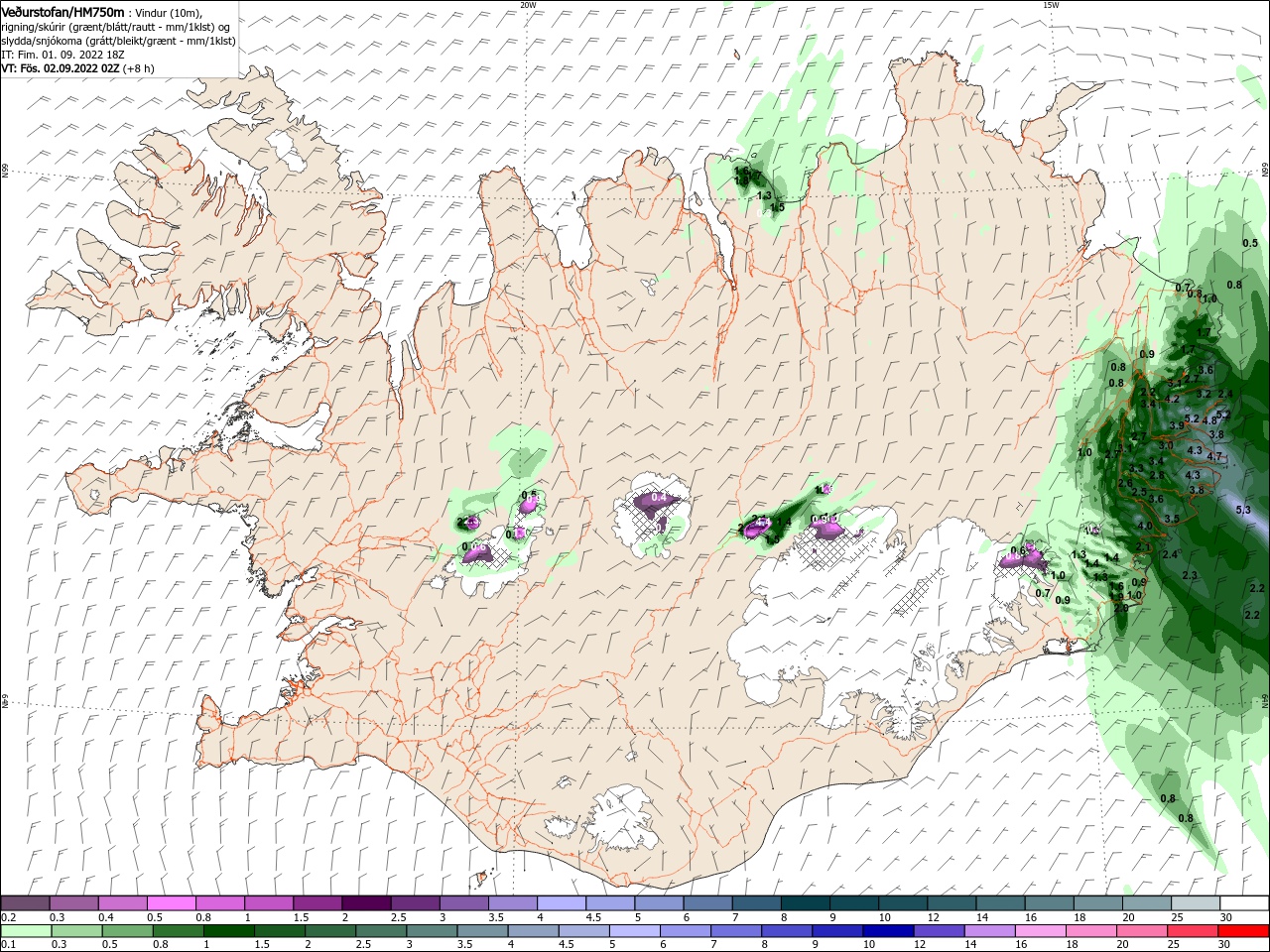Select the lower legend swatch labeled 2

[x=330, y=931]
